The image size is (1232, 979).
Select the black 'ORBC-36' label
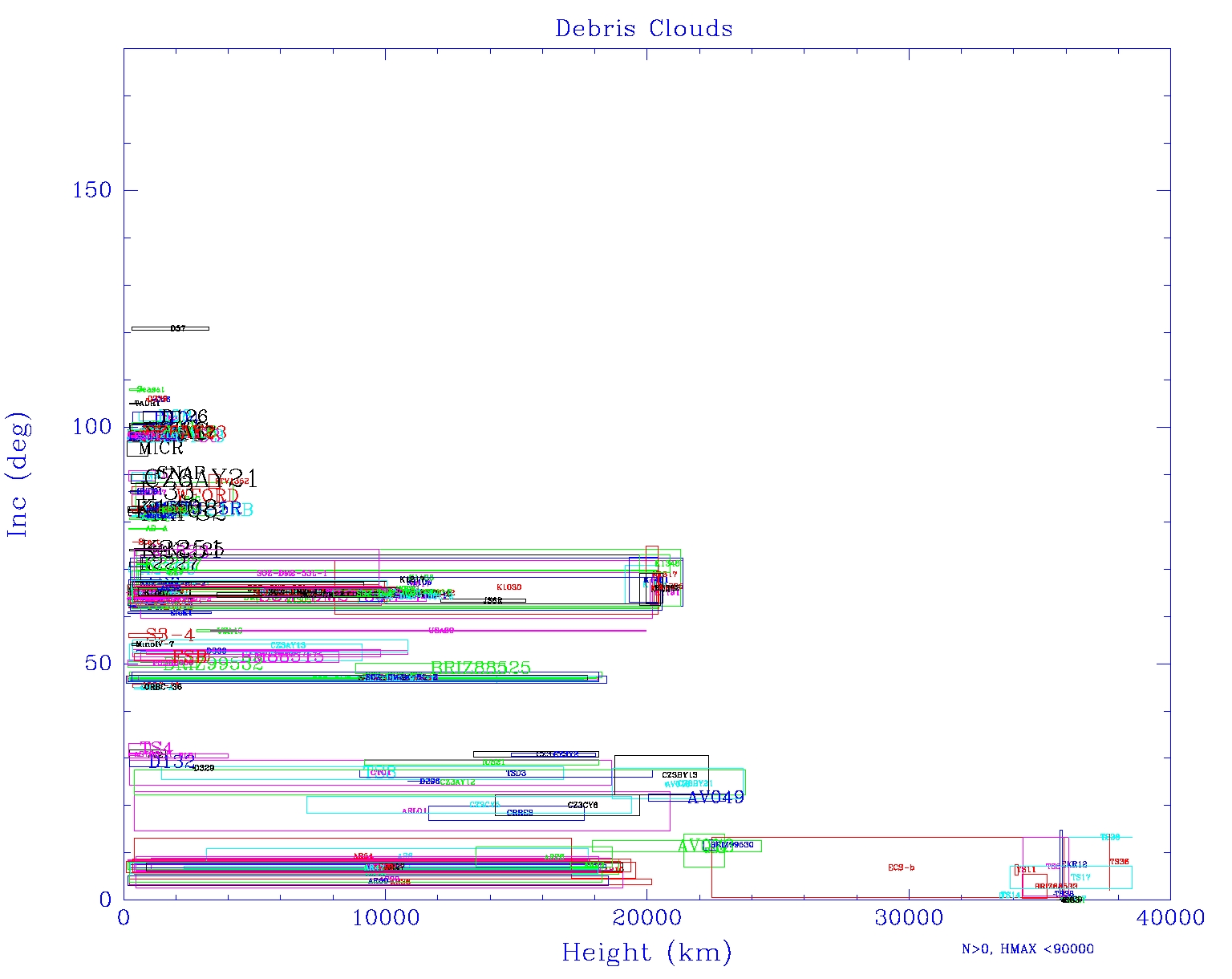pos(162,687)
